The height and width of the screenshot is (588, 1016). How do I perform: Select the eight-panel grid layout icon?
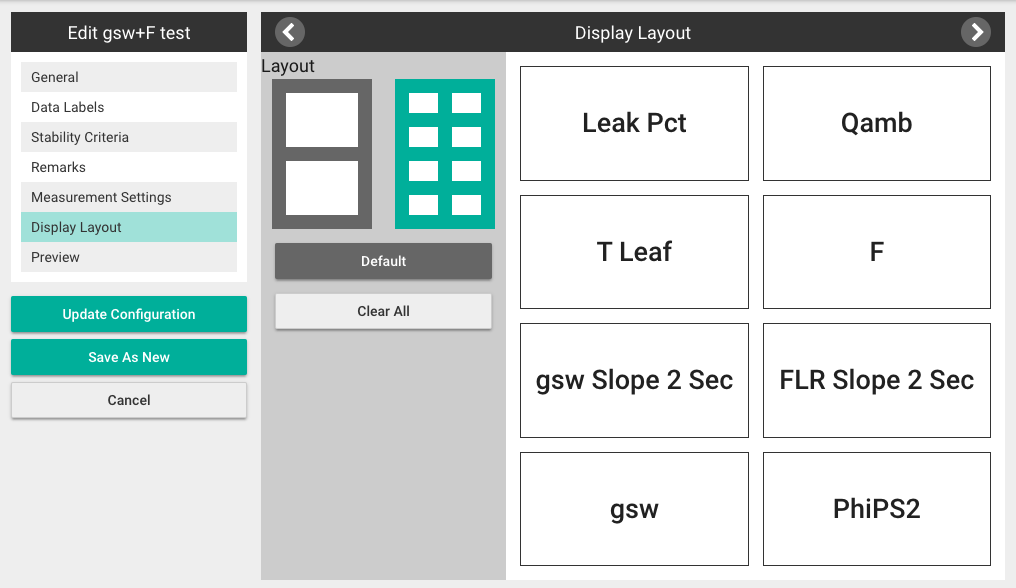tap(445, 154)
